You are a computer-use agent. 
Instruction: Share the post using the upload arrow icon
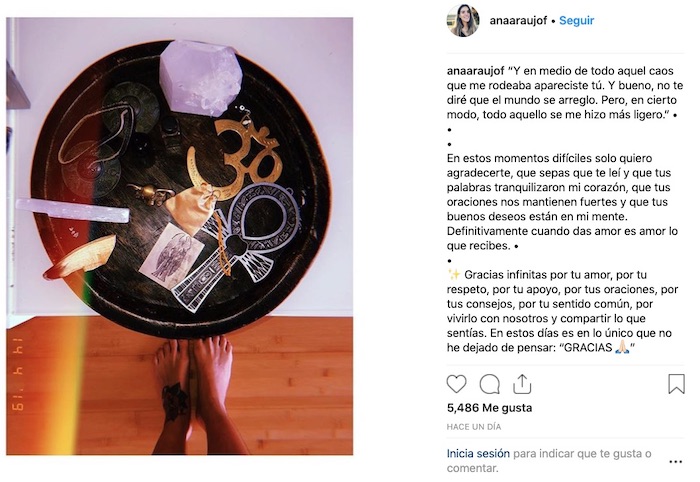521,384
